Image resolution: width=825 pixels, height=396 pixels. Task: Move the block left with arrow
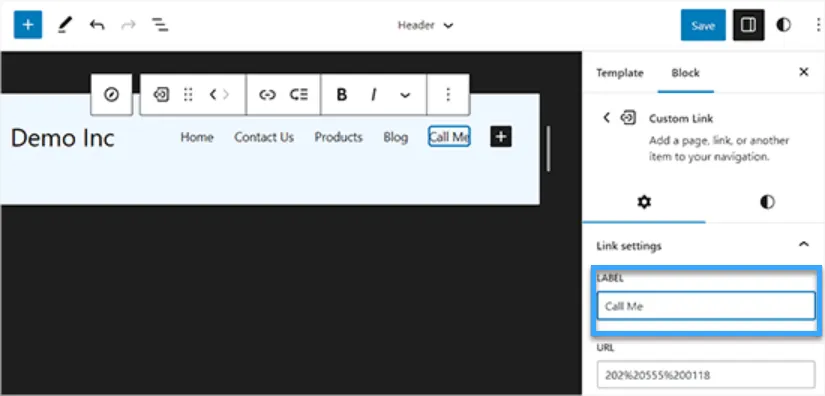(x=212, y=95)
